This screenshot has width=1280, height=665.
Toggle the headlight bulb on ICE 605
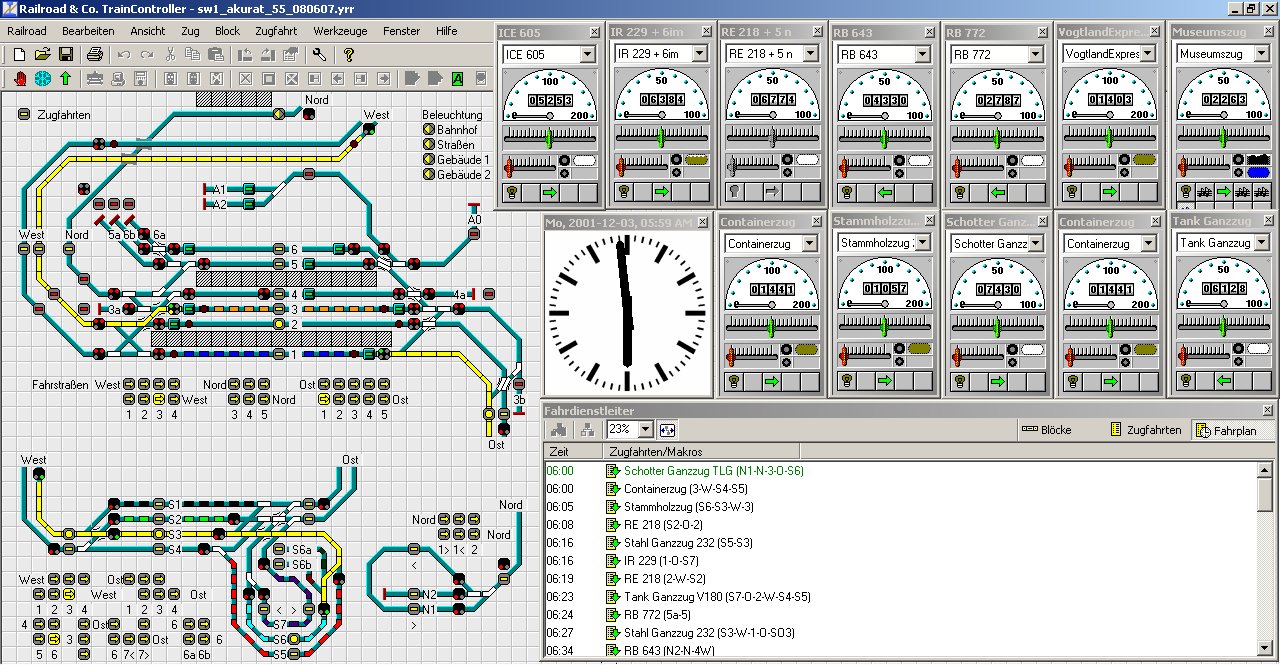point(510,192)
